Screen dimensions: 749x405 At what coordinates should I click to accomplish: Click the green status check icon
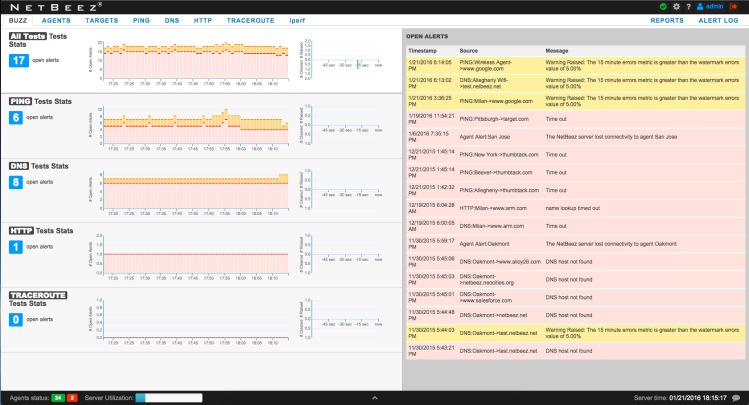(x=663, y=7)
